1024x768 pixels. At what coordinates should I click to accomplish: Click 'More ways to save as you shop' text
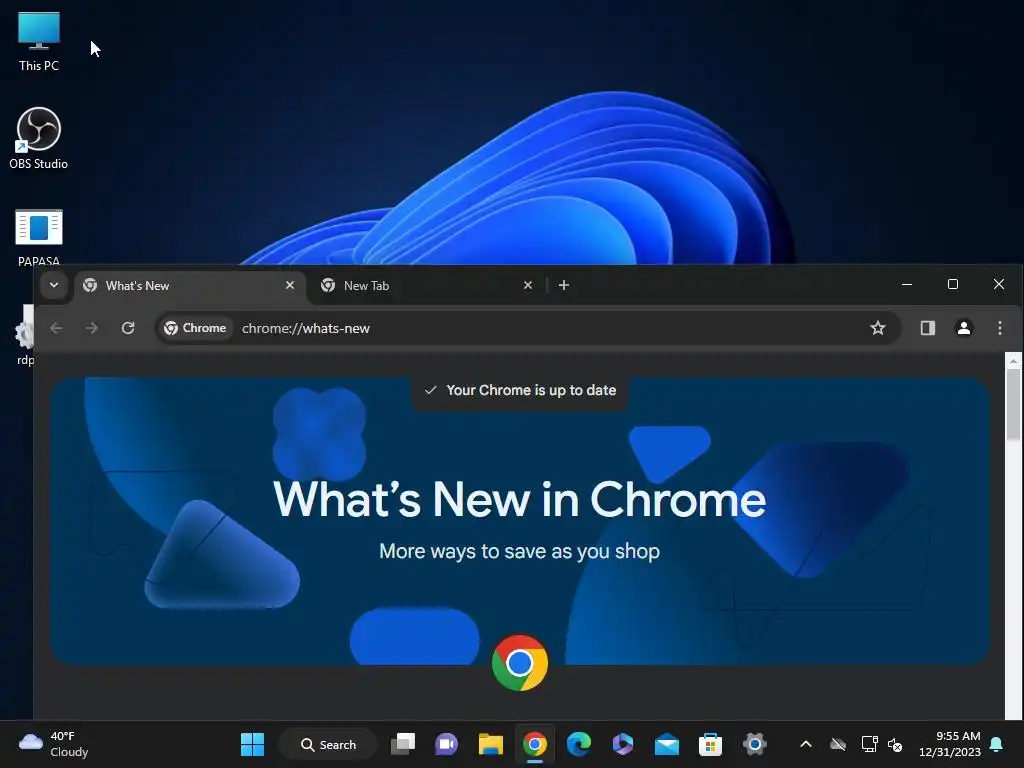520,551
